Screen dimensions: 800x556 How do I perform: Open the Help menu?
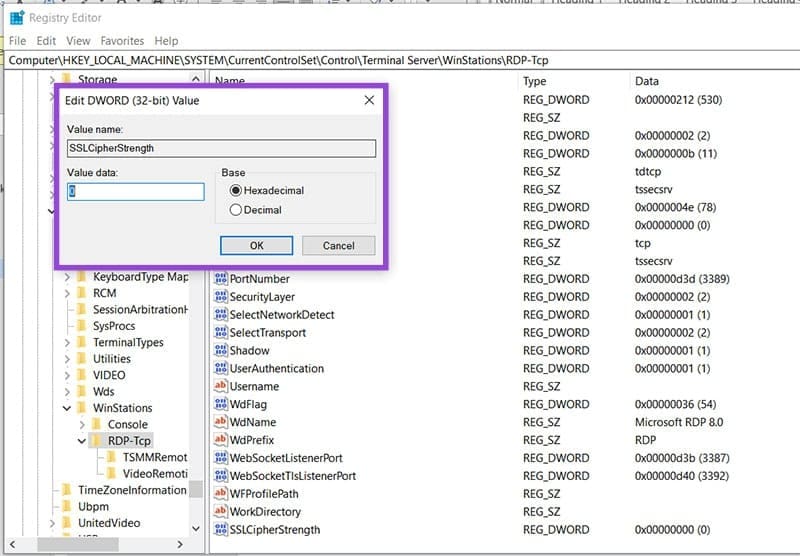pos(166,41)
